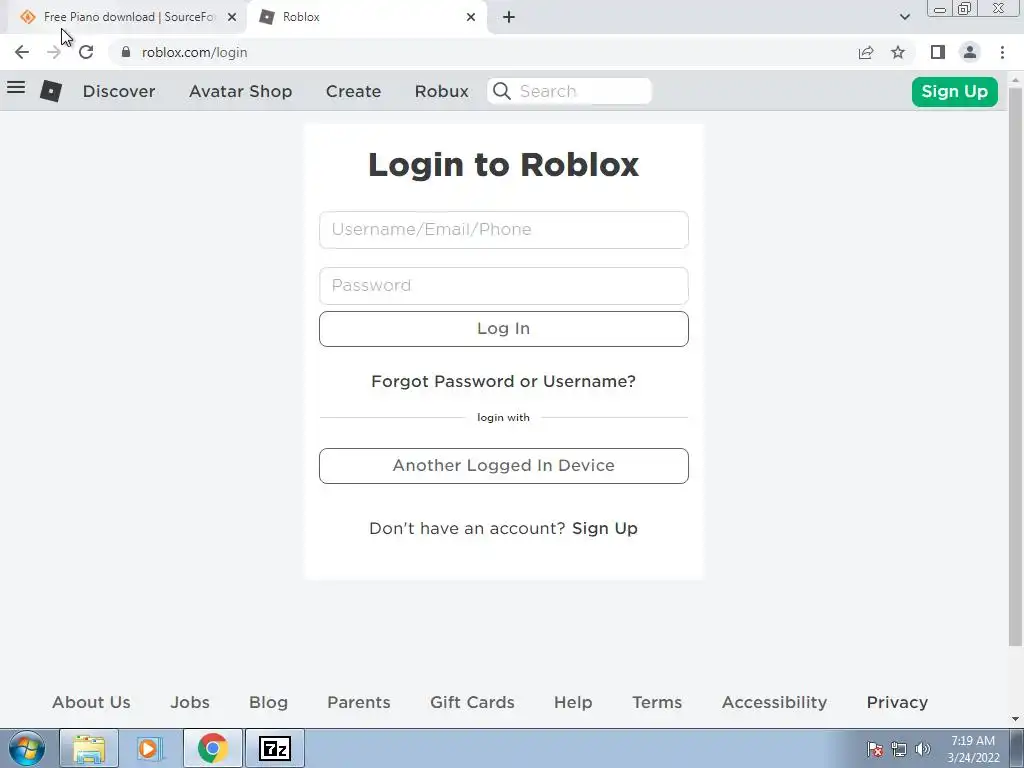Open the volume speaker tray icon
The height and width of the screenshot is (768, 1024).
[923, 749]
